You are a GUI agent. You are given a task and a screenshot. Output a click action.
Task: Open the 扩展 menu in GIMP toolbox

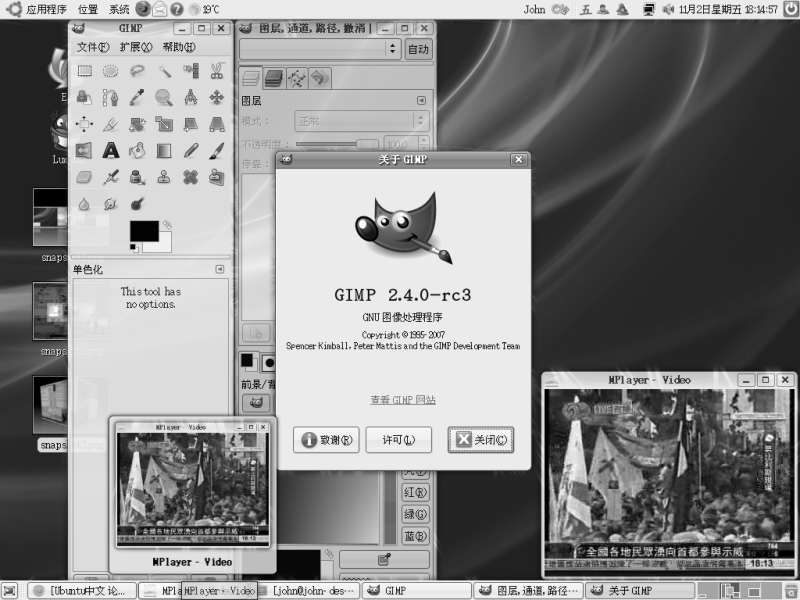[x=136, y=47]
